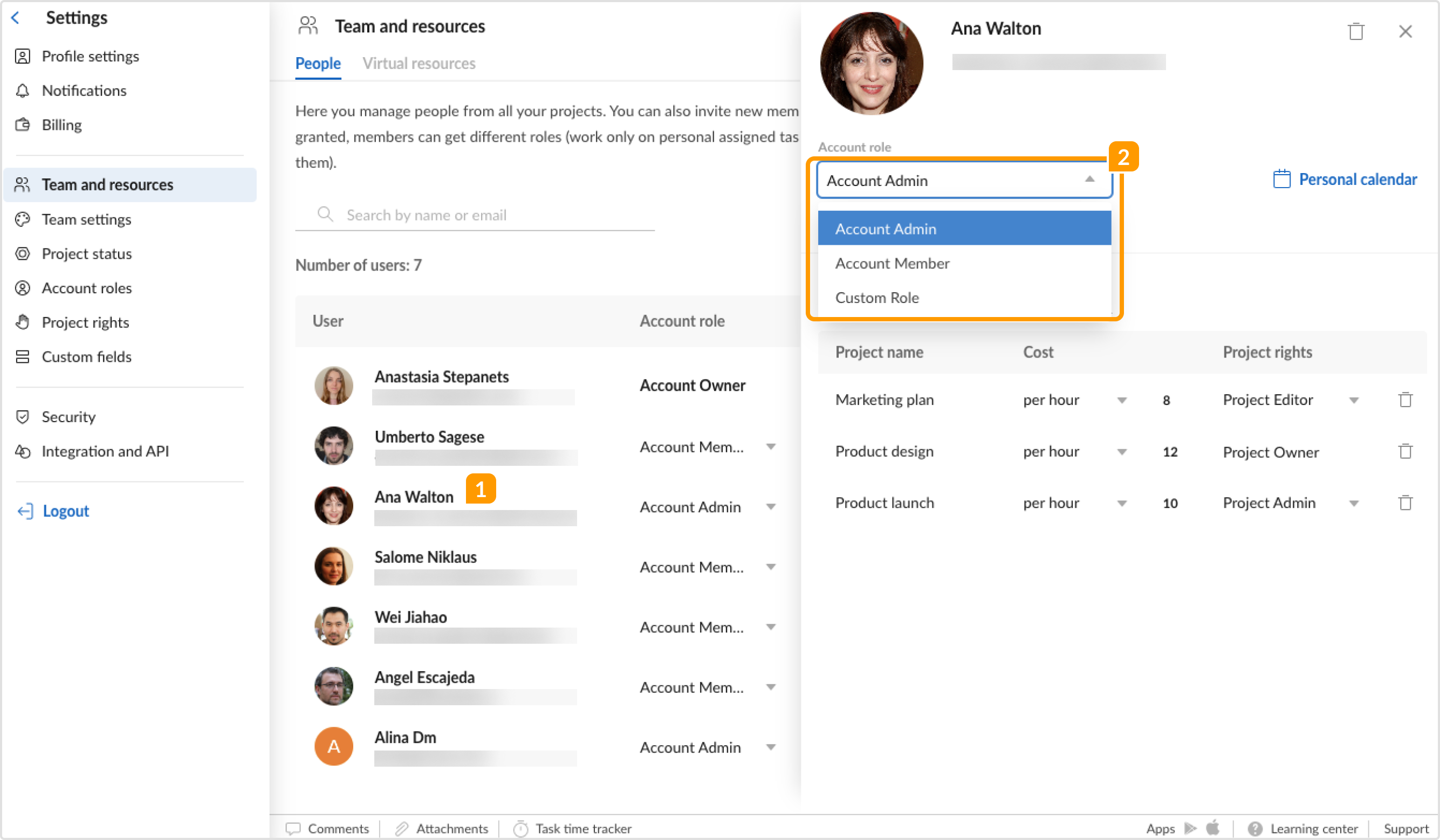Switch to the Virtual resources tab
Viewport: 1440px width, 840px height.
[x=419, y=63]
